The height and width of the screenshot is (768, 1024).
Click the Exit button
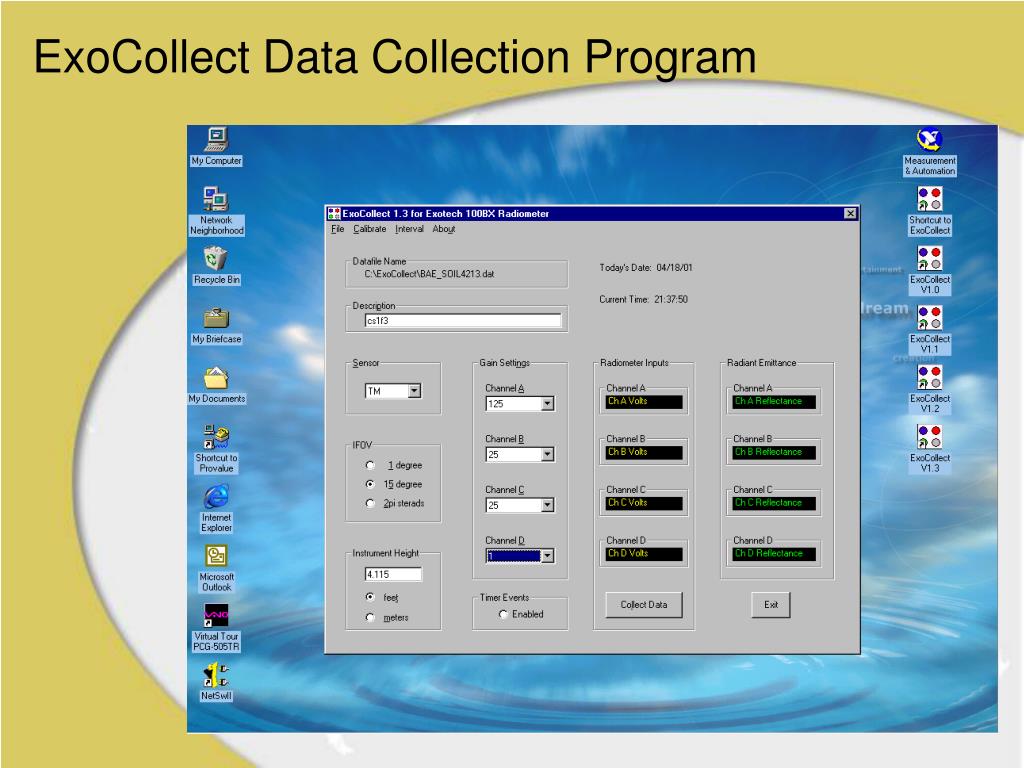771,605
